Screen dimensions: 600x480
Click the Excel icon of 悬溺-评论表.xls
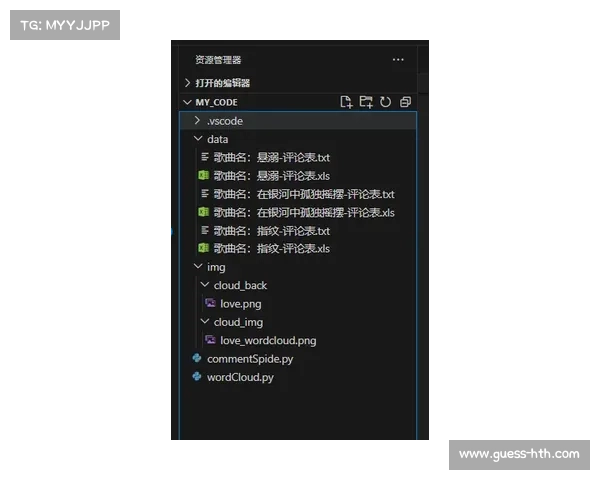click(204, 175)
